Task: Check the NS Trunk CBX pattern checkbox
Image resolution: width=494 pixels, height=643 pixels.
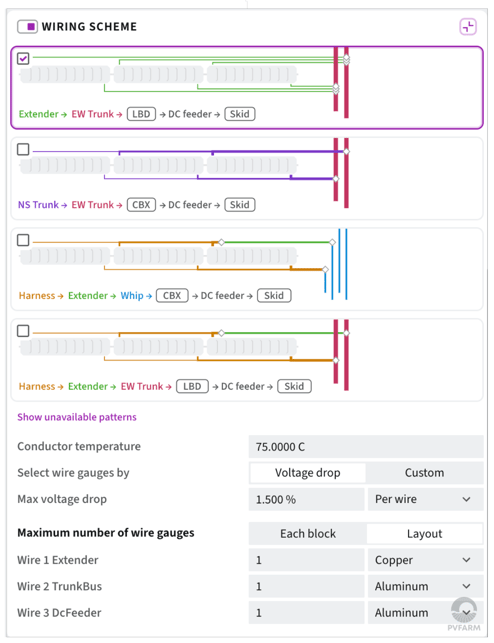Action: click(x=23, y=149)
